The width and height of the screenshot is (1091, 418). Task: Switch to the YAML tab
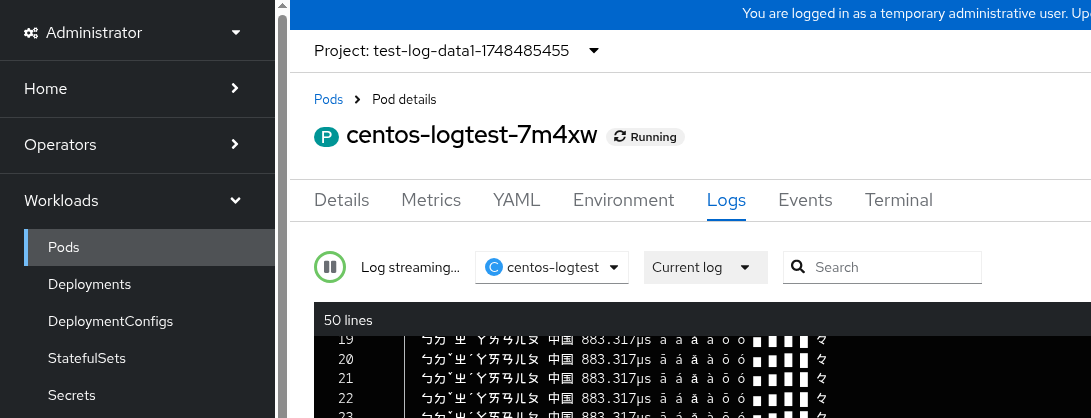click(x=516, y=200)
